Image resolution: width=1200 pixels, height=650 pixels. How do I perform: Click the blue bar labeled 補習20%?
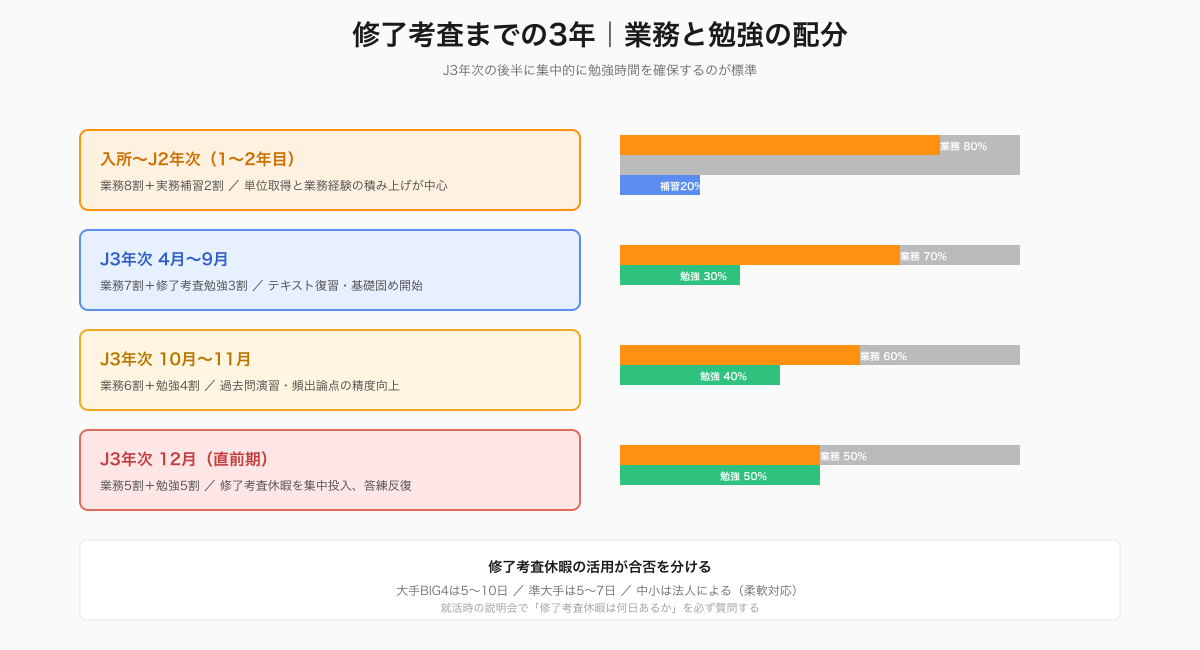(x=660, y=185)
